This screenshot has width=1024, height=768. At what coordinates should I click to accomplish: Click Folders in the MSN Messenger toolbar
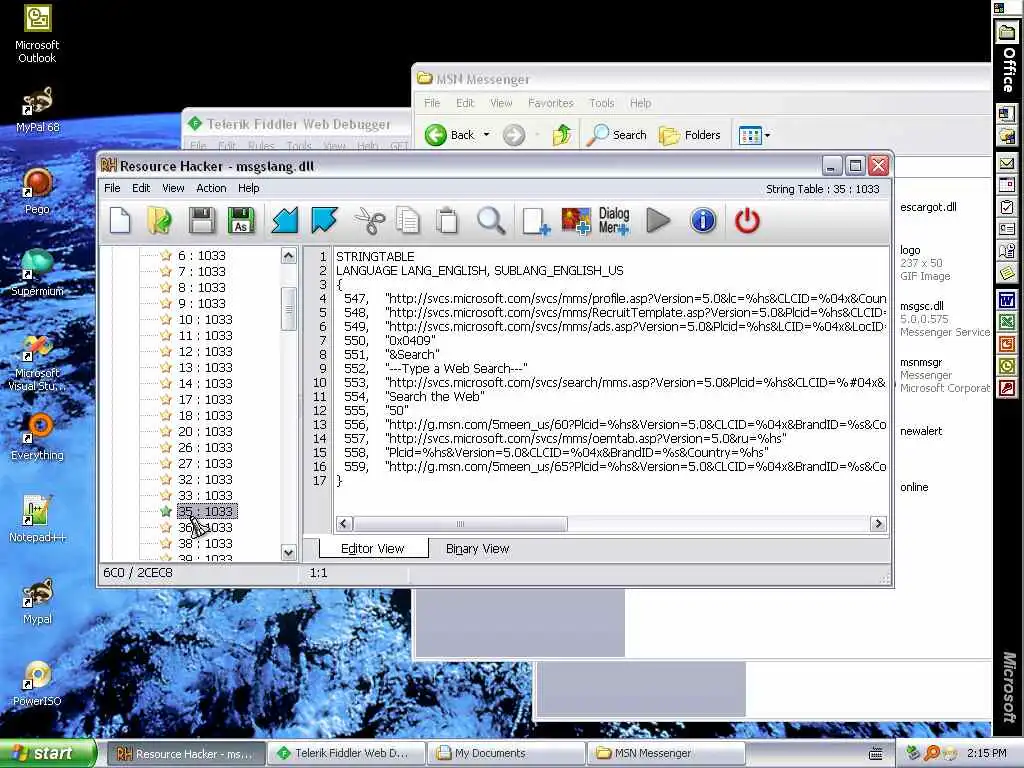coord(690,135)
